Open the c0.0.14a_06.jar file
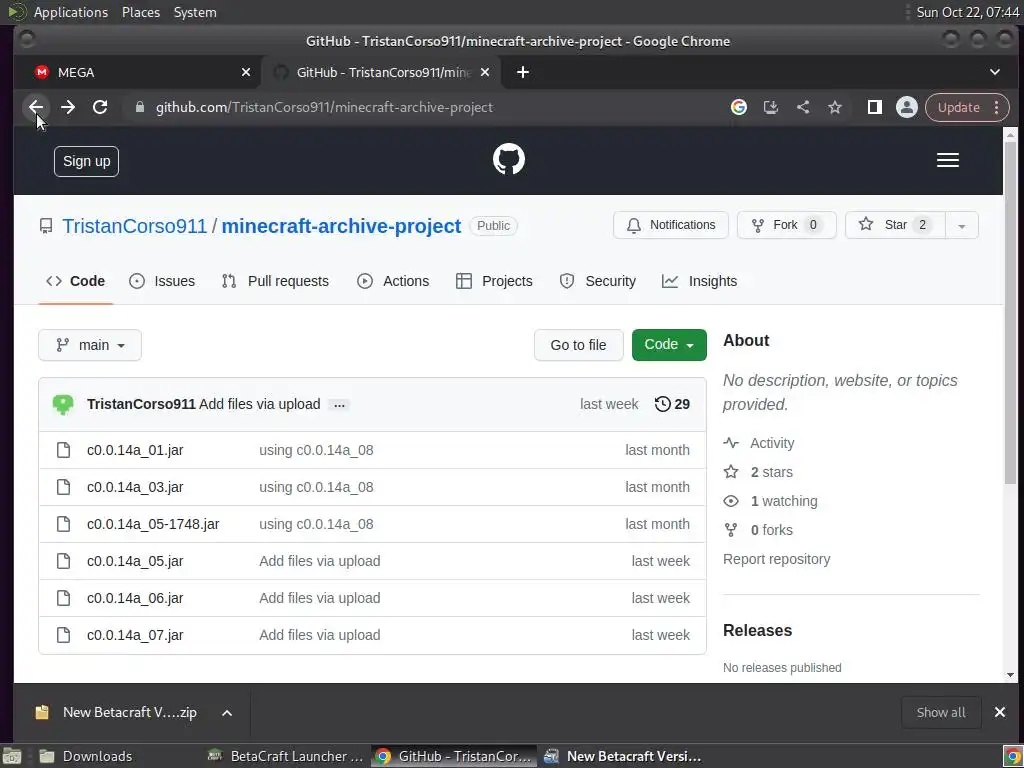 (135, 598)
